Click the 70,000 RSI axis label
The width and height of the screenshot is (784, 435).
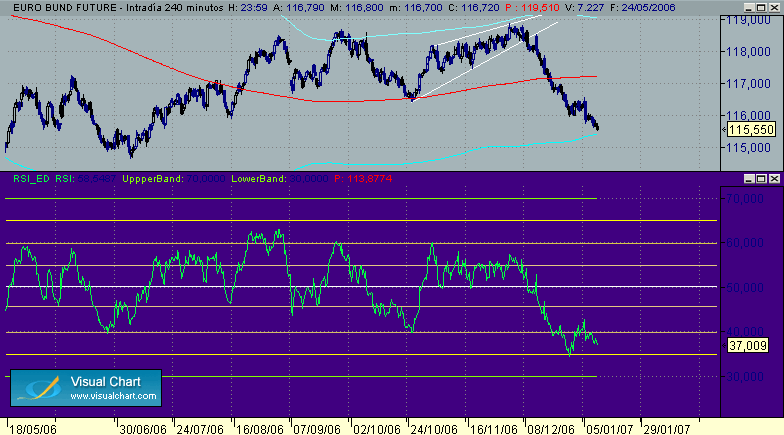click(x=745, y=198)
